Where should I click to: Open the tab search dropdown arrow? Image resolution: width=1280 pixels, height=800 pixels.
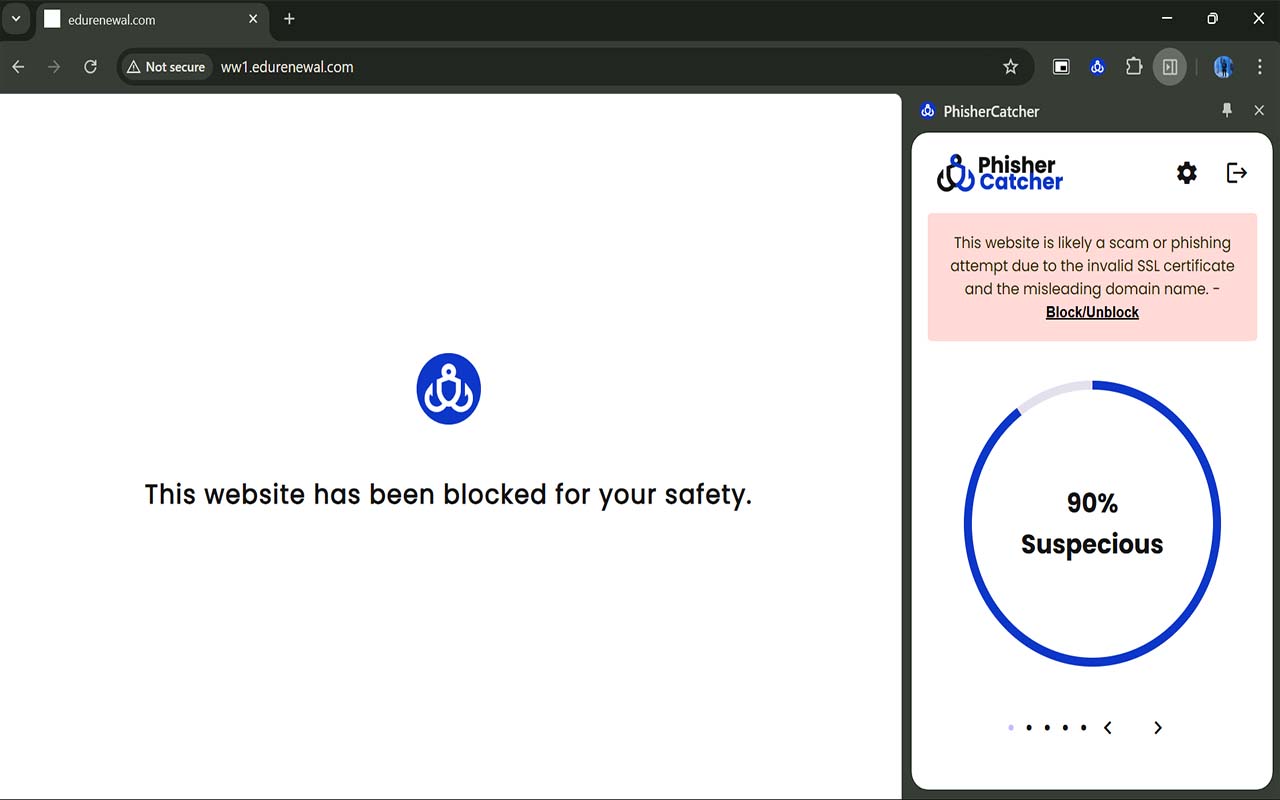pyautogui.click(x=15, y=19)
